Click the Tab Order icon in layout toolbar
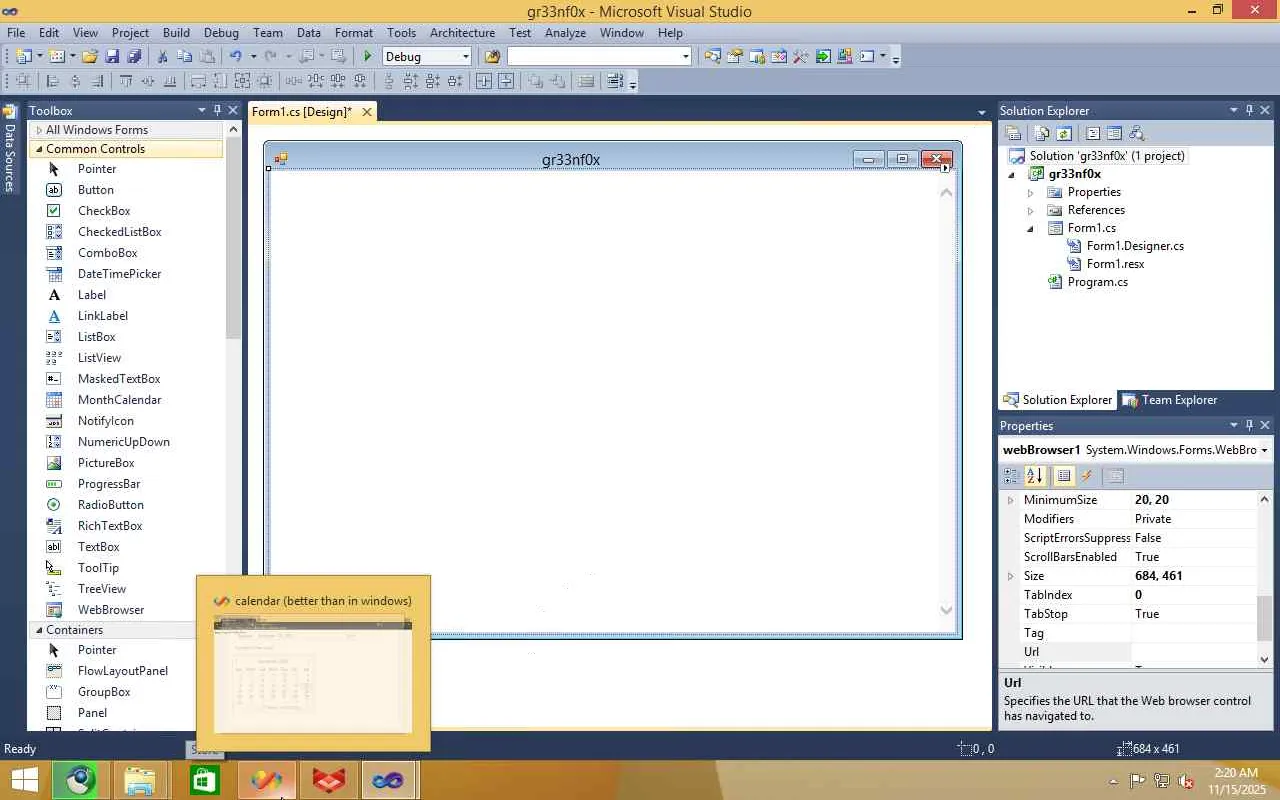Viewport: 1280px width, 800px height. pyautogui.click(x=615, y=82)
